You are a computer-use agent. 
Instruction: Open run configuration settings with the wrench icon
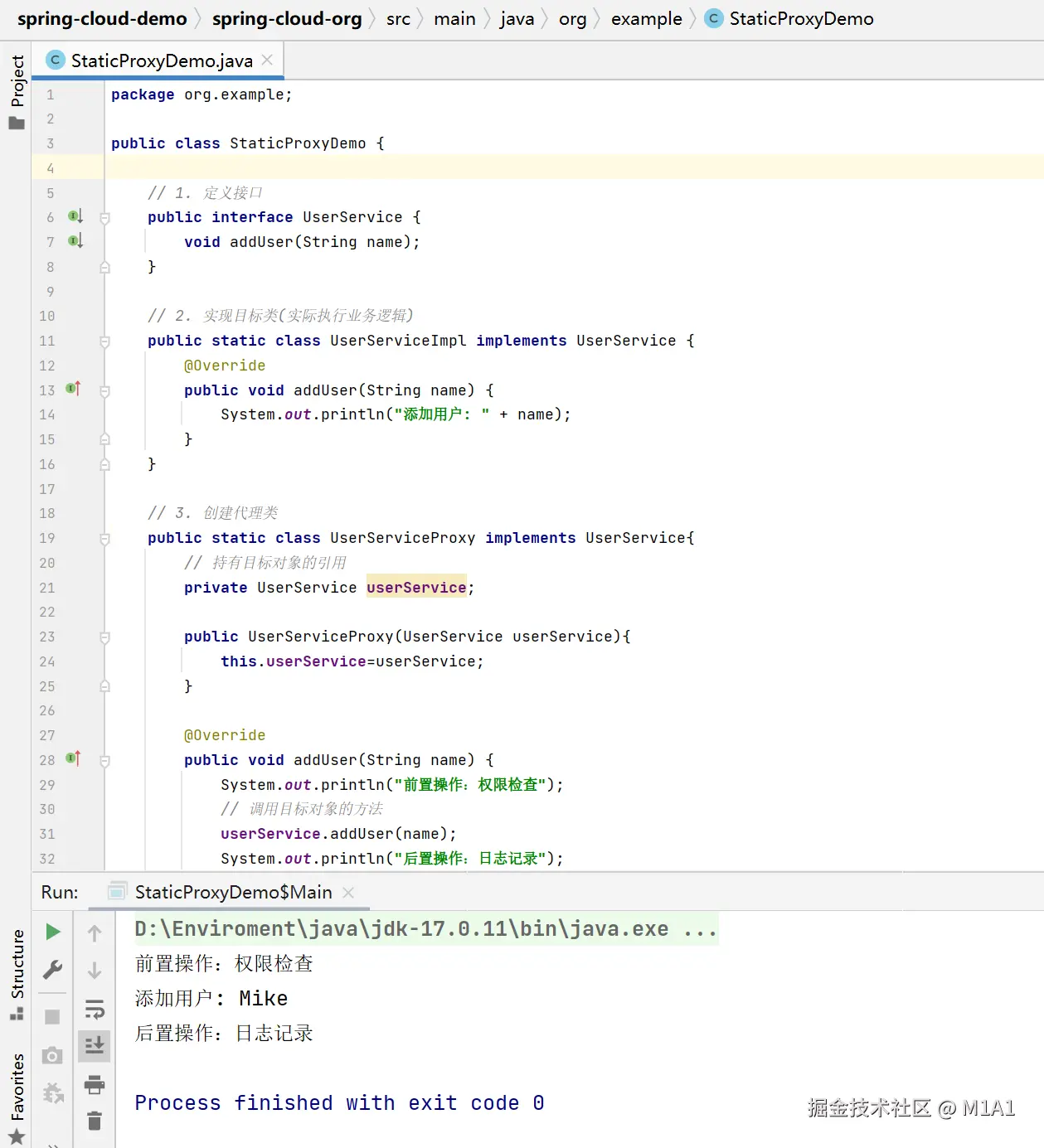click(52, 970)
